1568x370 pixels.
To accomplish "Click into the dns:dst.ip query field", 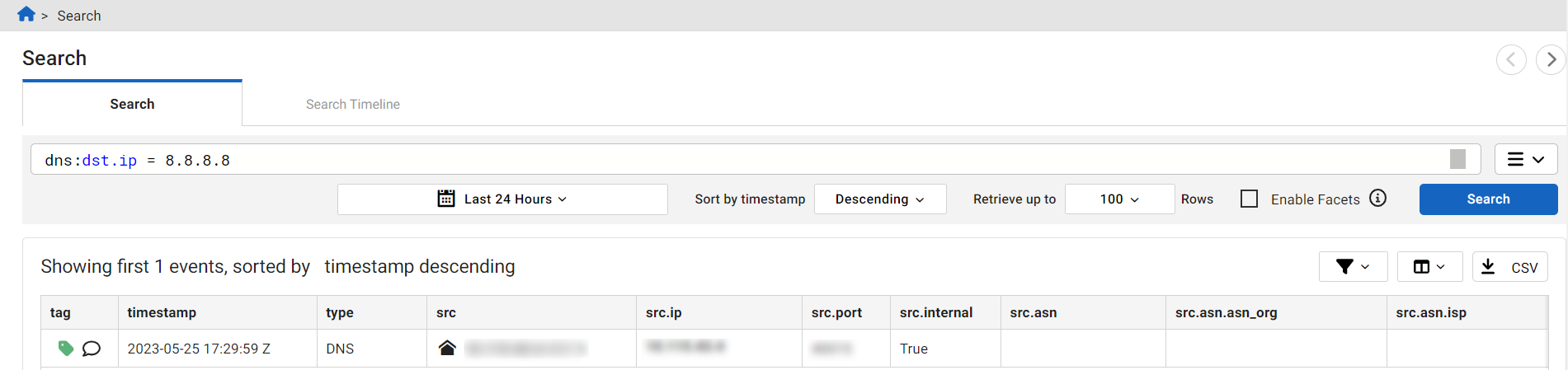I will [742, 160].
